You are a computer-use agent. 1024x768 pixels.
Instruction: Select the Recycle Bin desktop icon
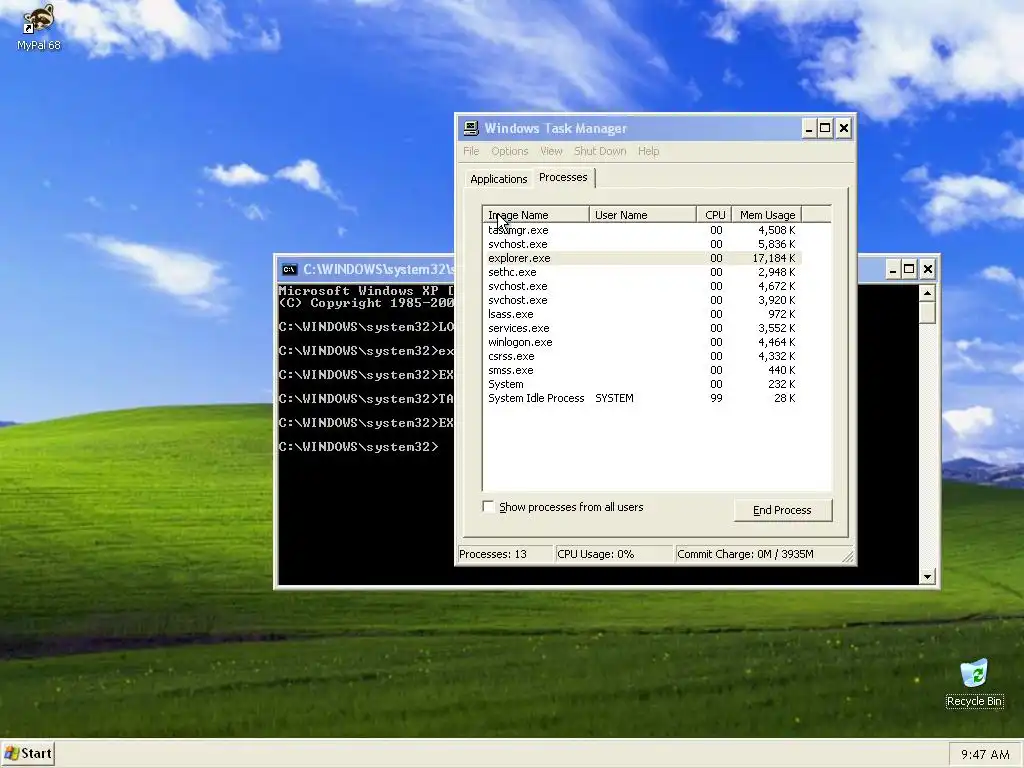(x=974, y=683)
